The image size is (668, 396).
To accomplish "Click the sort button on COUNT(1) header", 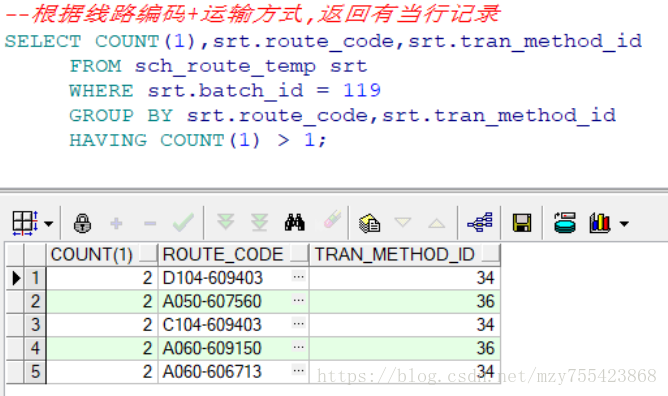I will coord(148,254).
